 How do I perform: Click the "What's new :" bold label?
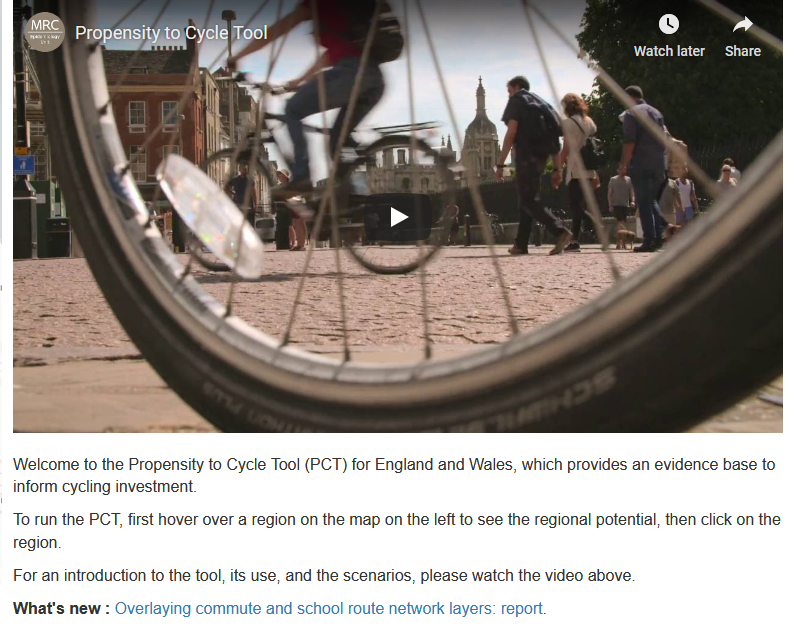point(61,609)
